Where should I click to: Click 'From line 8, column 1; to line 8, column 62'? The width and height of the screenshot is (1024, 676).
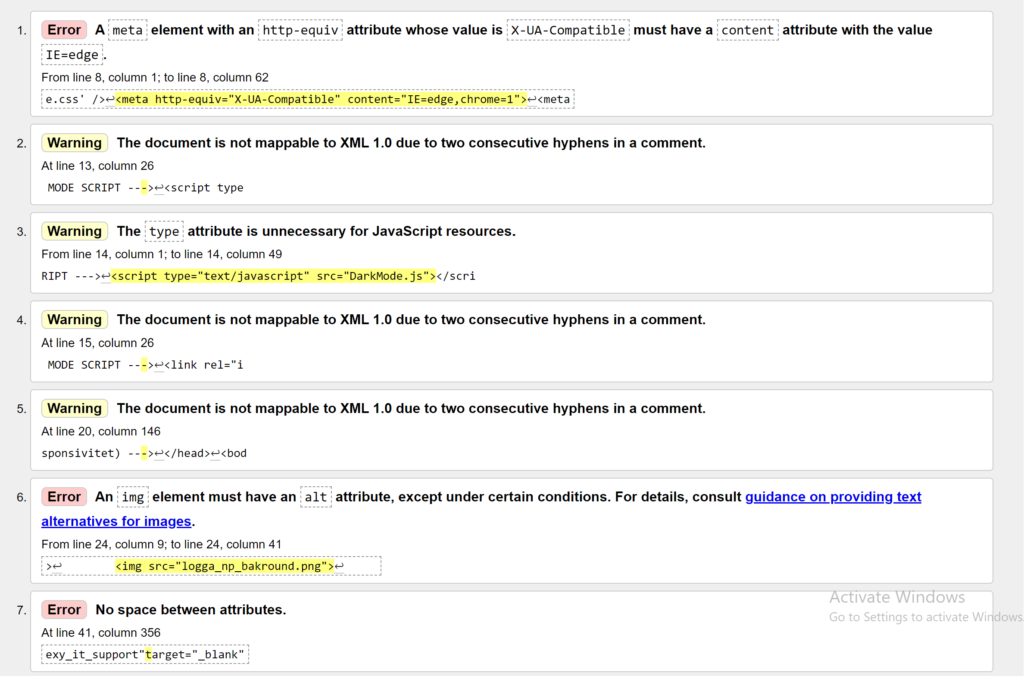click(x=155, y=78)
